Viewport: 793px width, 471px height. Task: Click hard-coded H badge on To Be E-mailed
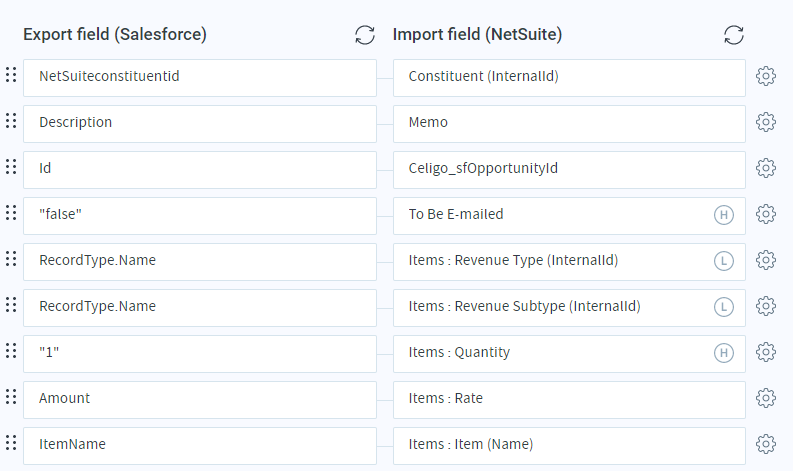click(x=724, y=215)
